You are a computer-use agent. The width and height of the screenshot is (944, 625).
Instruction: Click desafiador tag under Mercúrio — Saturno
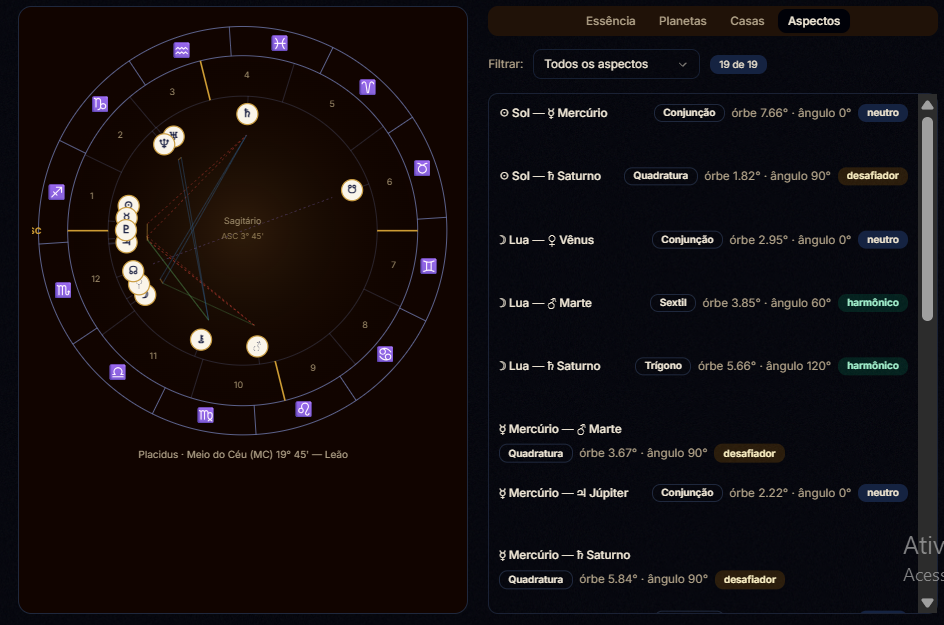(750, 579)
